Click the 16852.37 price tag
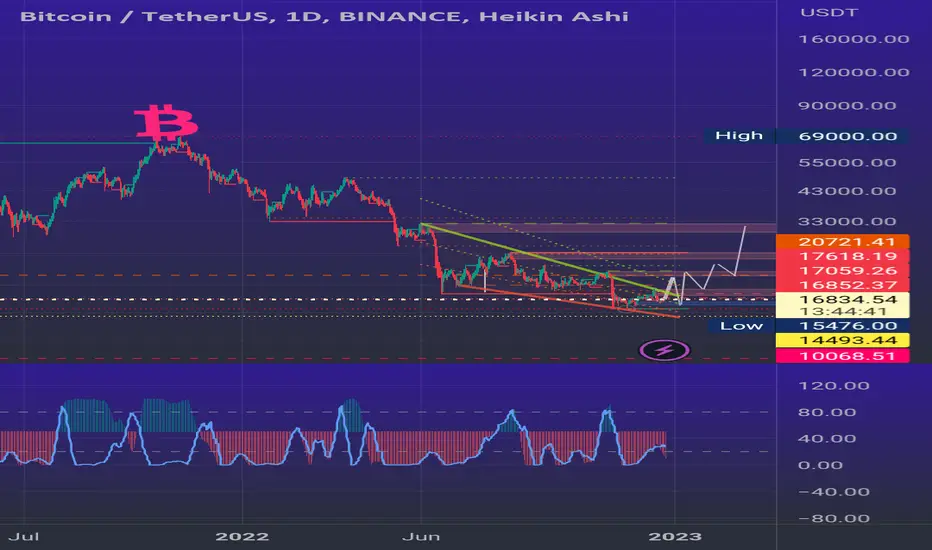 pos(842,285)
